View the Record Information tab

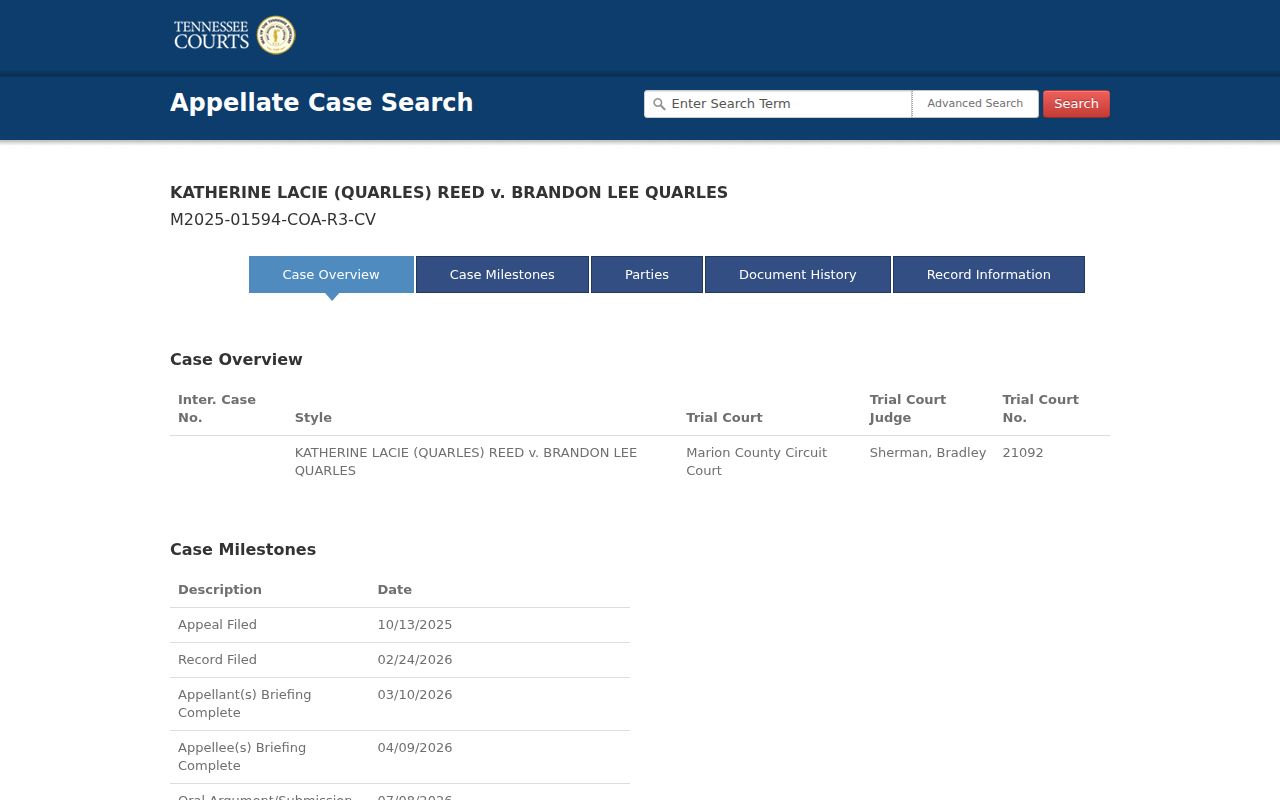[989, 274]
